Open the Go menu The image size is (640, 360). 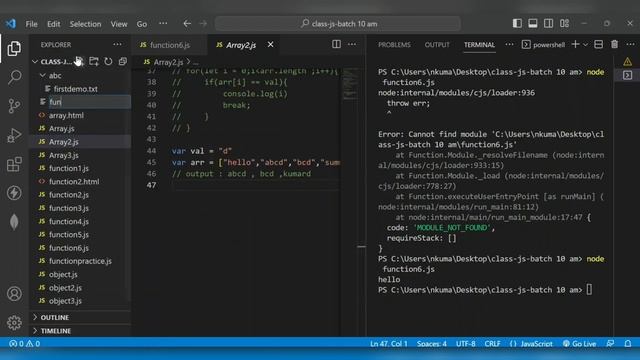[x=142, y=24]
